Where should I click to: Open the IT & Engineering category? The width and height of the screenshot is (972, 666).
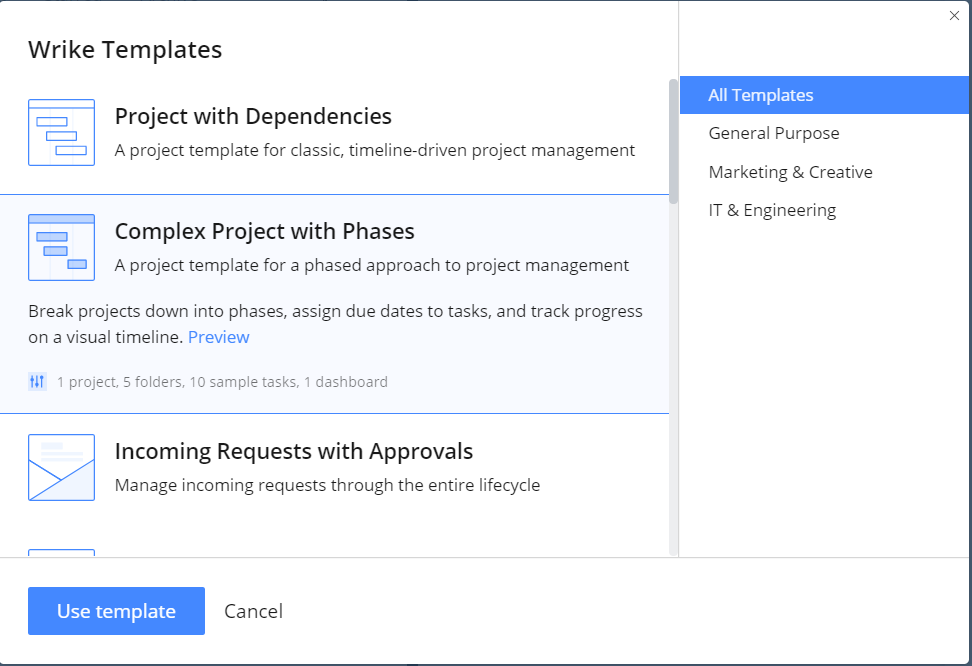pyautogui.click(x=772, y=210)
